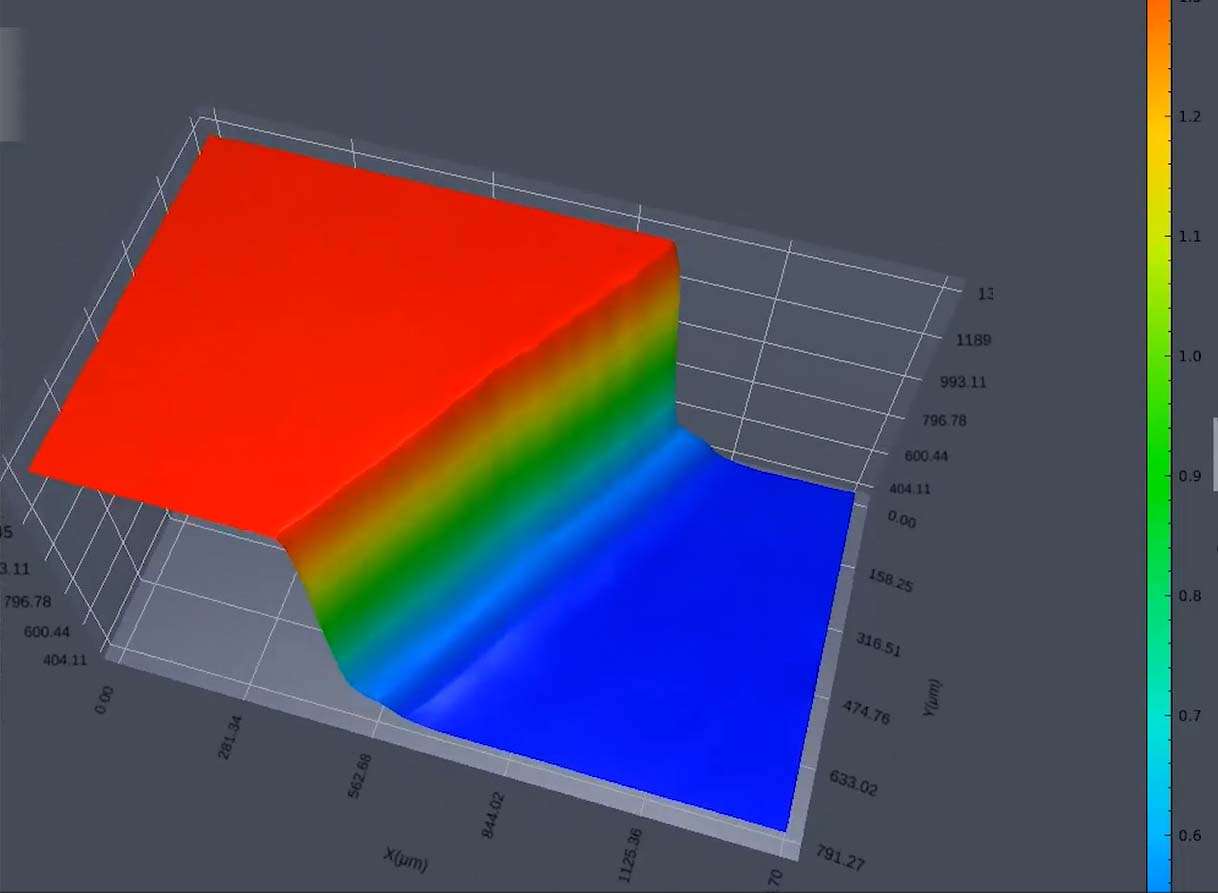This screenshot has width=1218, height=893.
Task: Click the gray panel tab at upper-left edge
Action: coord(10,84)
